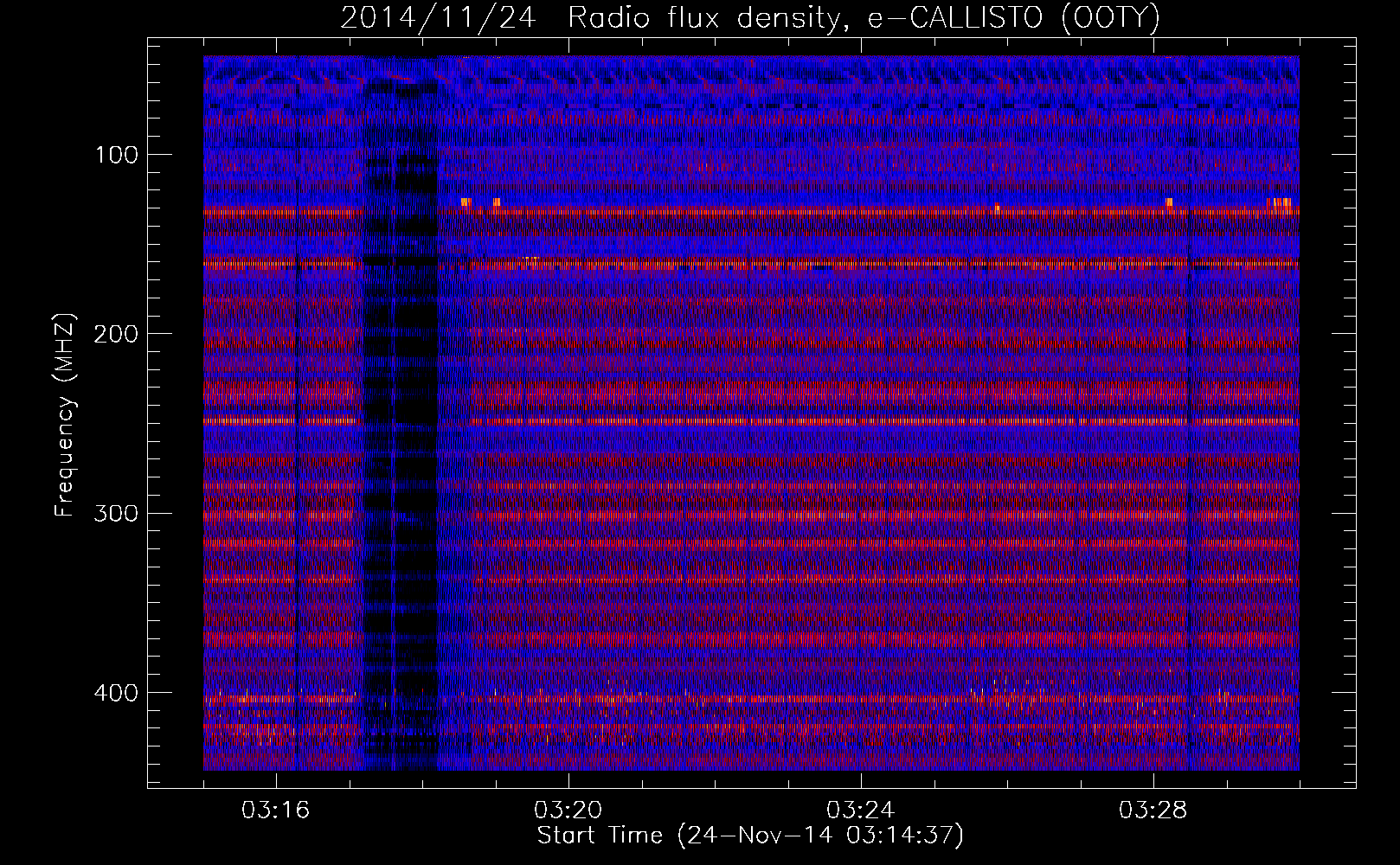Select the 400 frequency tick label
This screenshot has height=865, width=1400.
[116, 693]
